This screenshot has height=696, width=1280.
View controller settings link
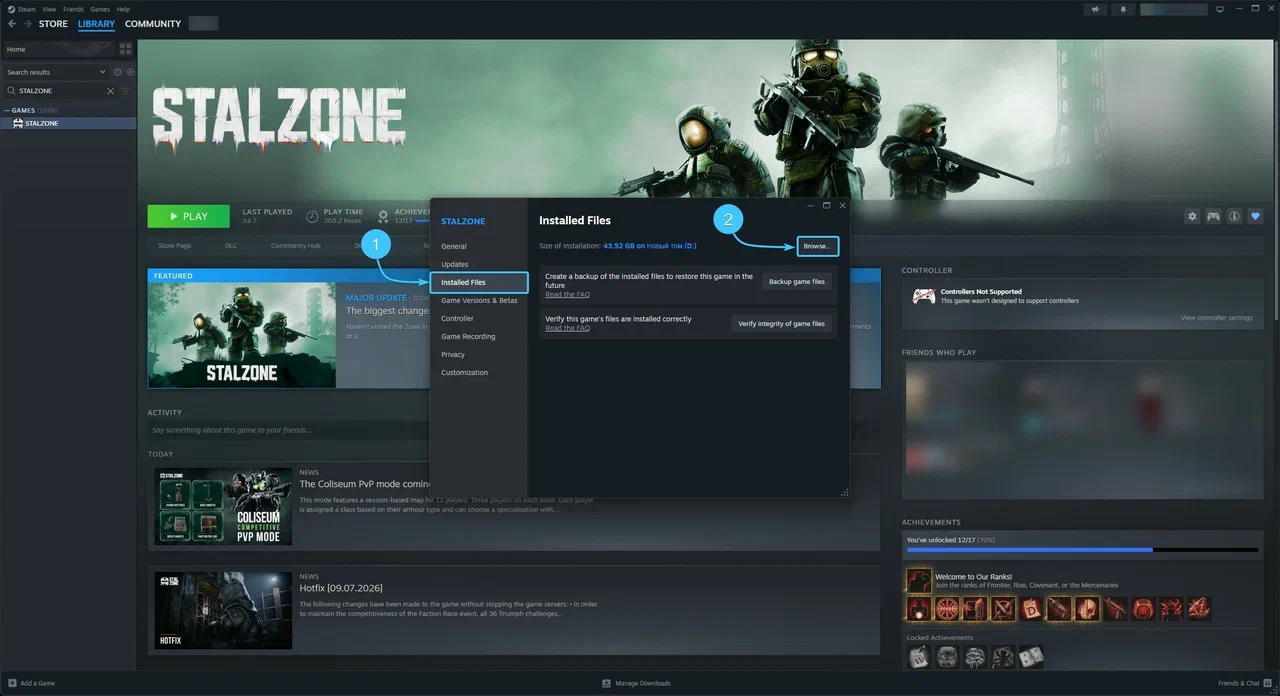pos(1216,318)
